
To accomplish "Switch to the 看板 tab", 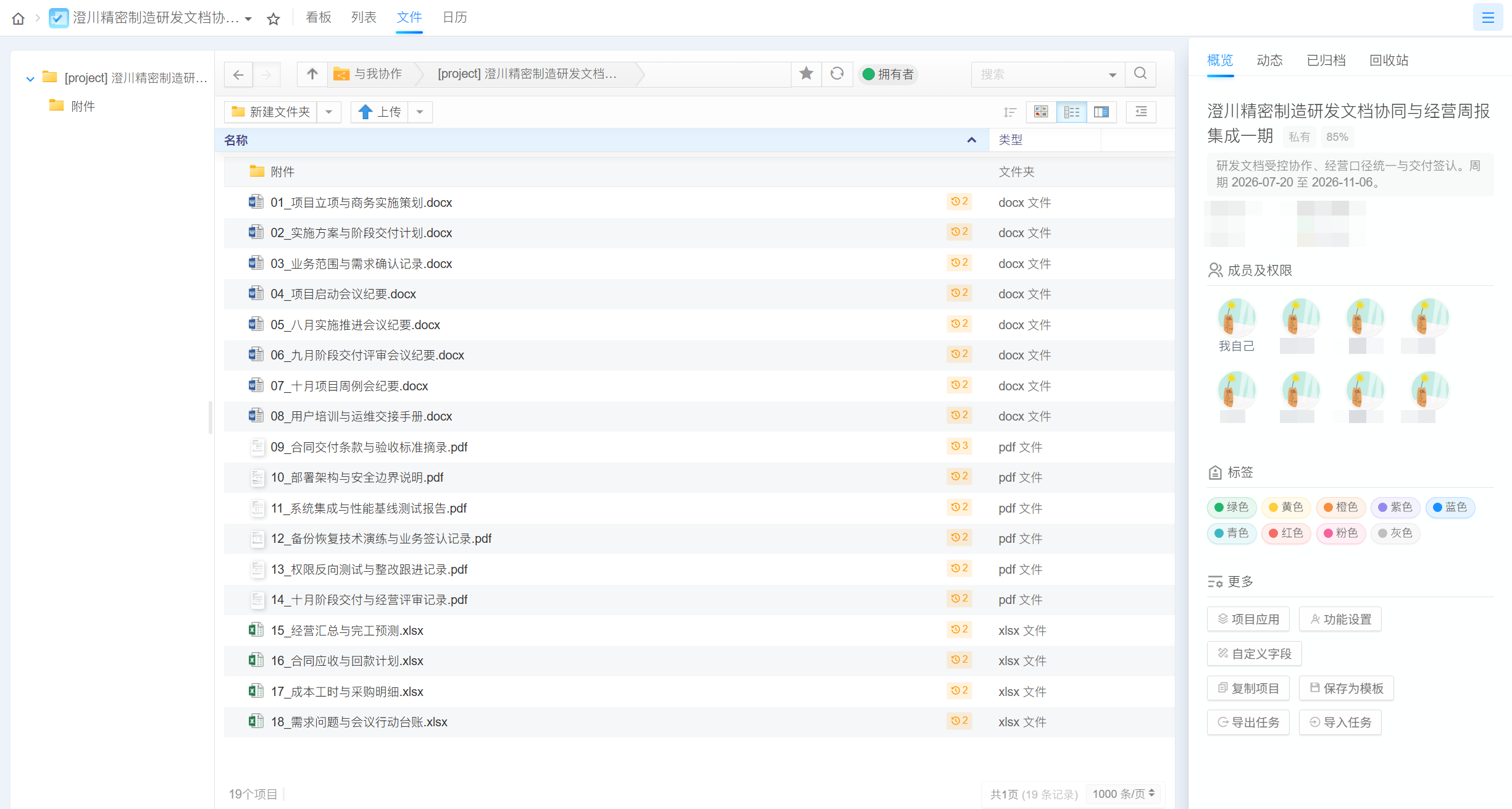I will pos(319,17).
